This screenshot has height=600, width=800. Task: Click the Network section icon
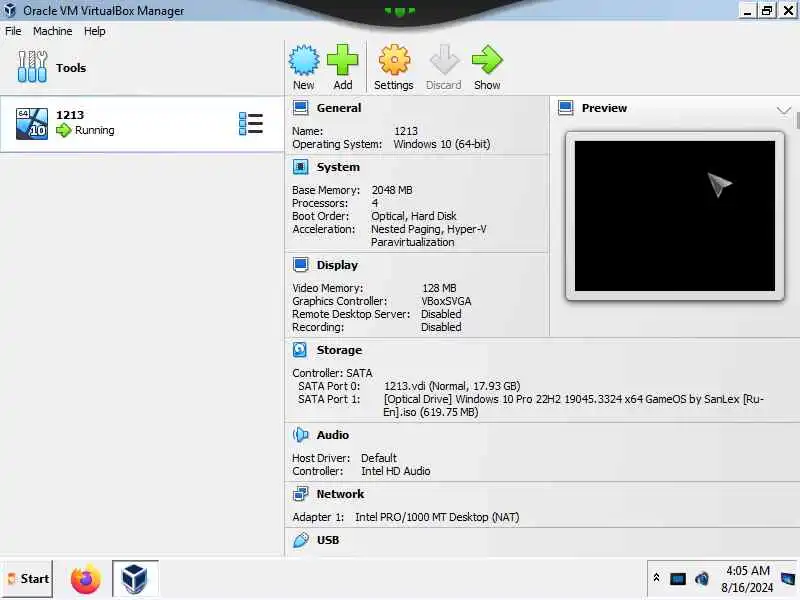[301, 494]
